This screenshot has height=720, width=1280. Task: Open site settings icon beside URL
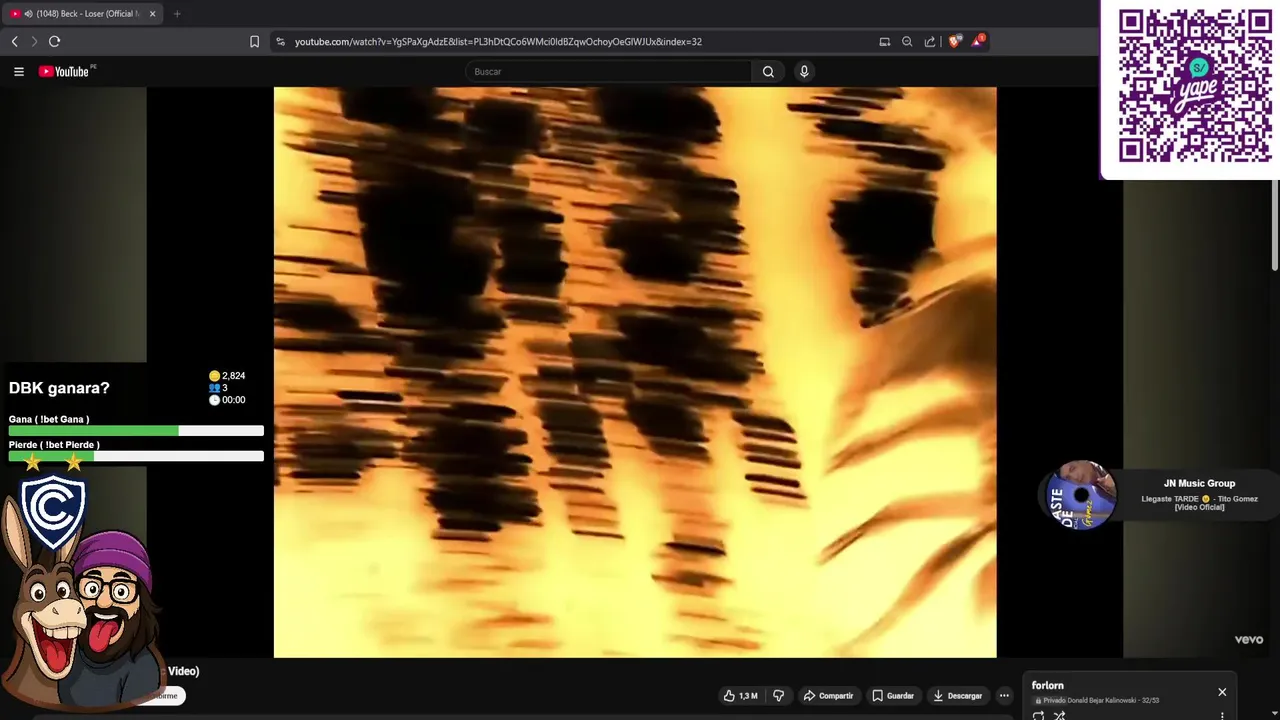[280, 41]
